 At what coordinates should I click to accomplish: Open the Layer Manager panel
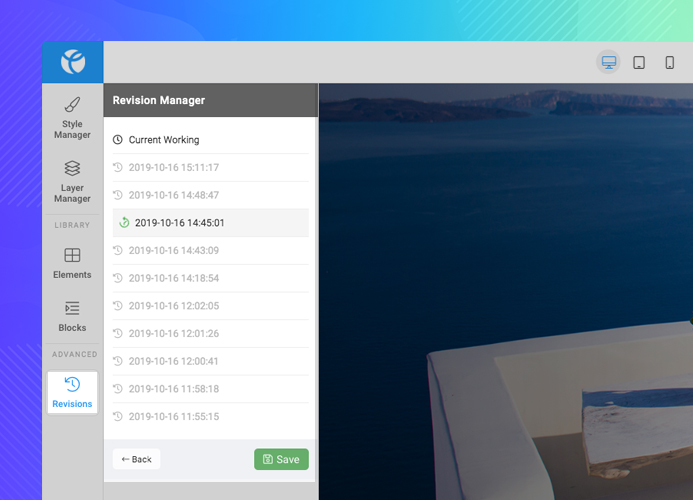click(72, 181)
